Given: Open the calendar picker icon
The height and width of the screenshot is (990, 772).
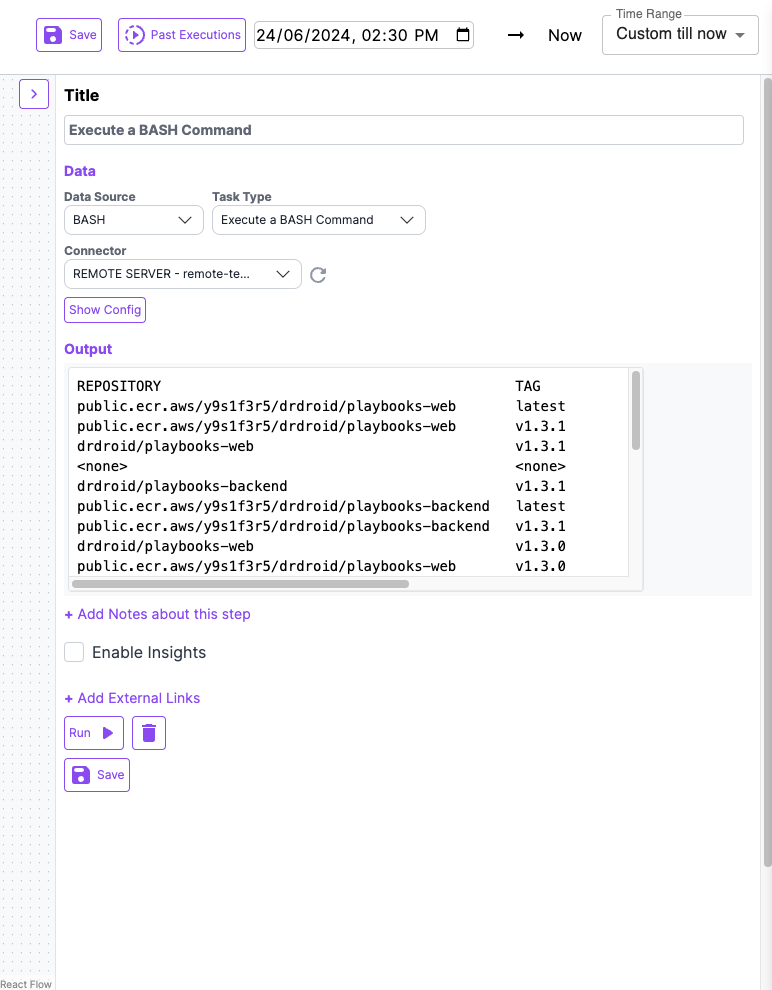Looking at the screenshot, I should (x=463, y=35).
